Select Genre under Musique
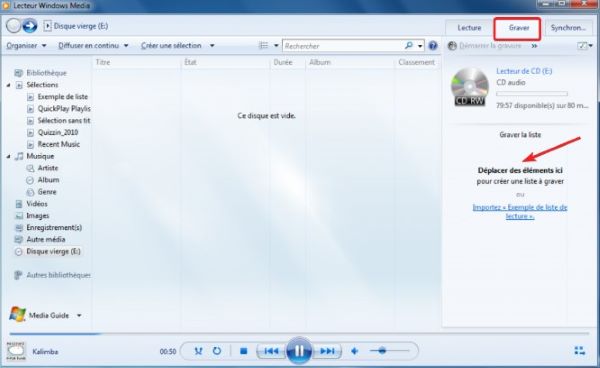 pyautogui.click(x=47, y=192)
